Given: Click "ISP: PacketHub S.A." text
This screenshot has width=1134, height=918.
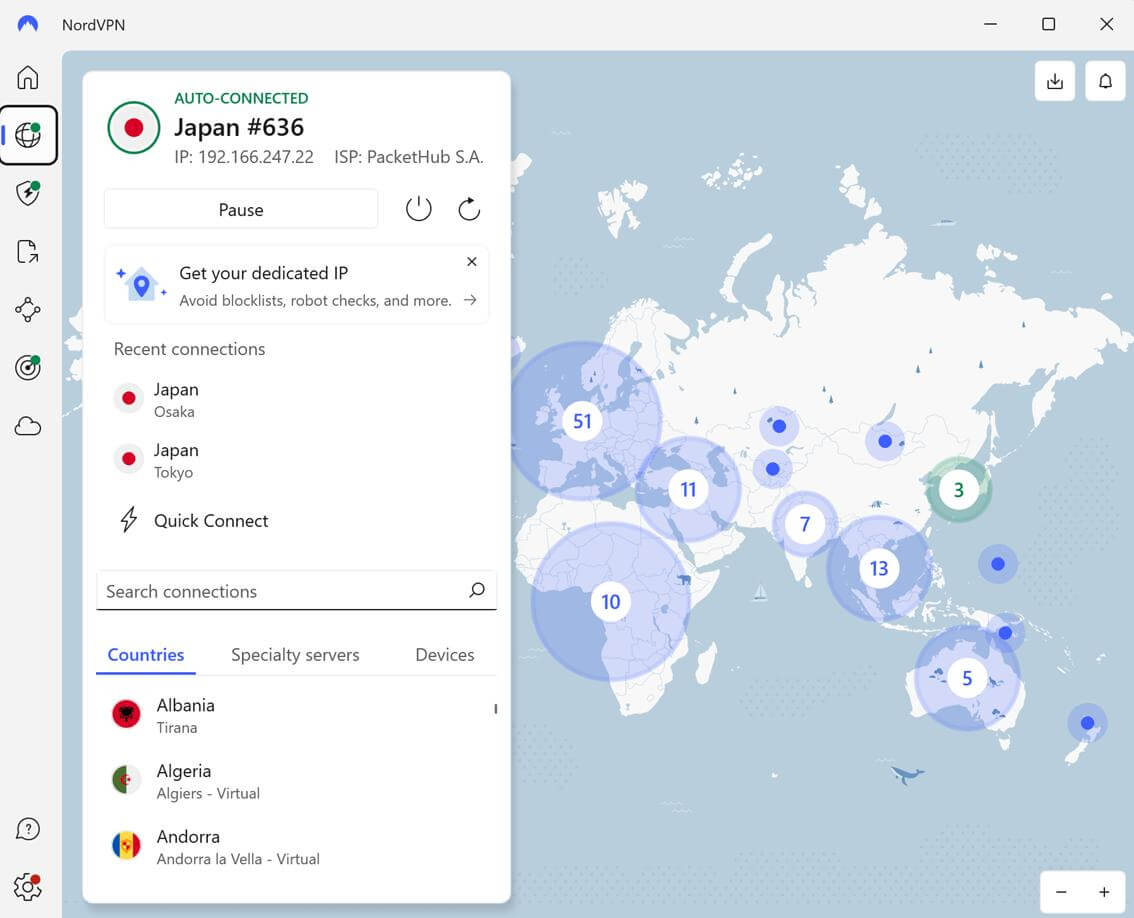Looking at the screenshot, I should pos(409,157).
